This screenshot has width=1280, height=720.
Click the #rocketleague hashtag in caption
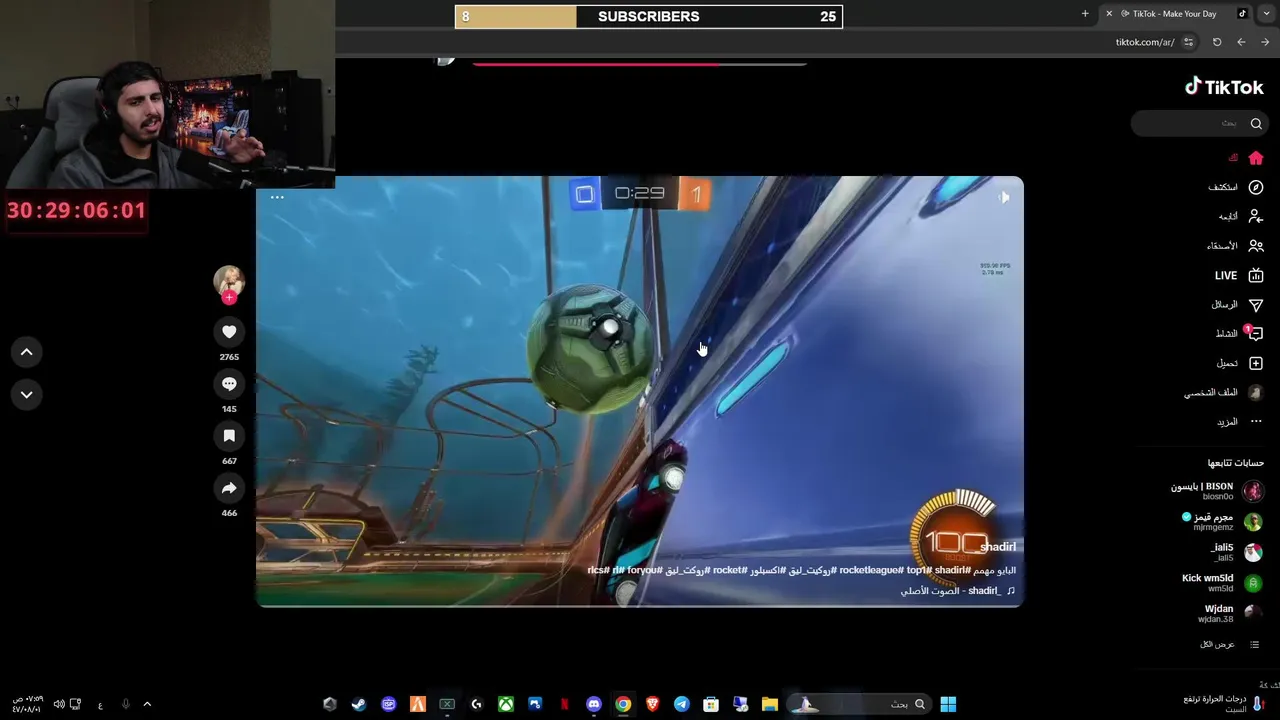(867, 570)
